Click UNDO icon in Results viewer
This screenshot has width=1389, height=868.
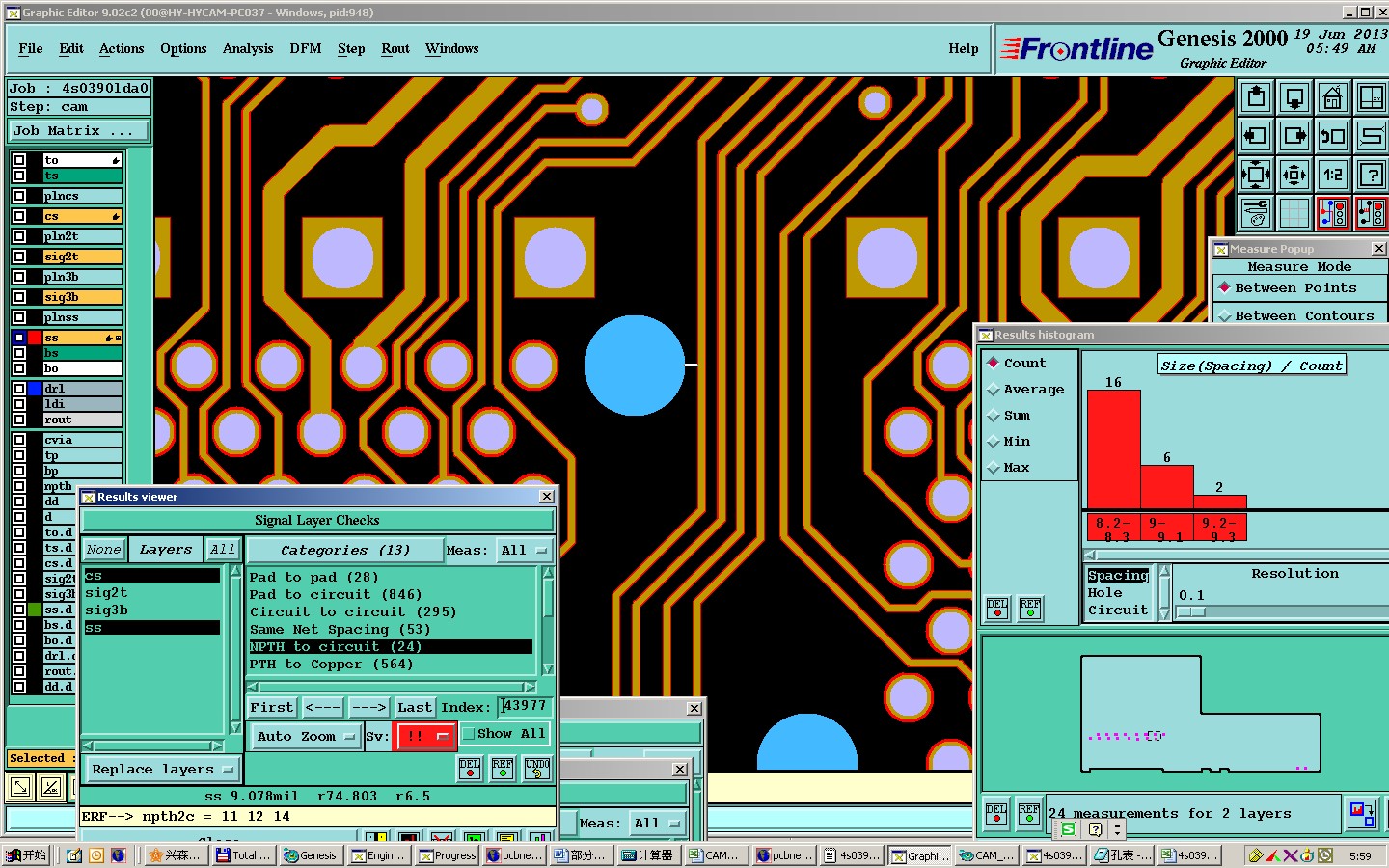[x=537, y=769]
